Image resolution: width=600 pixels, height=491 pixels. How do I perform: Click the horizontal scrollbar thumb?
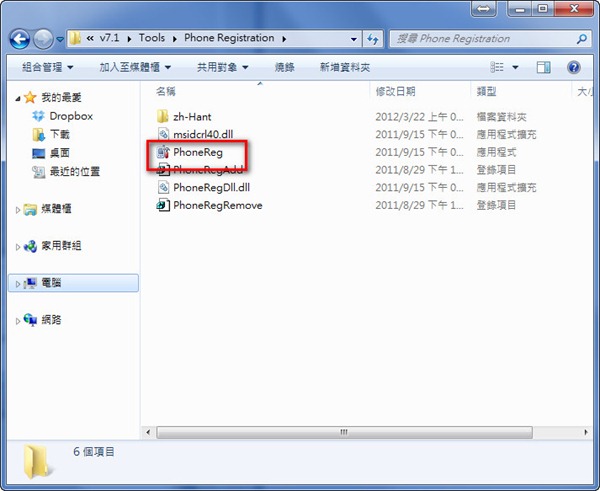(344, 432)
